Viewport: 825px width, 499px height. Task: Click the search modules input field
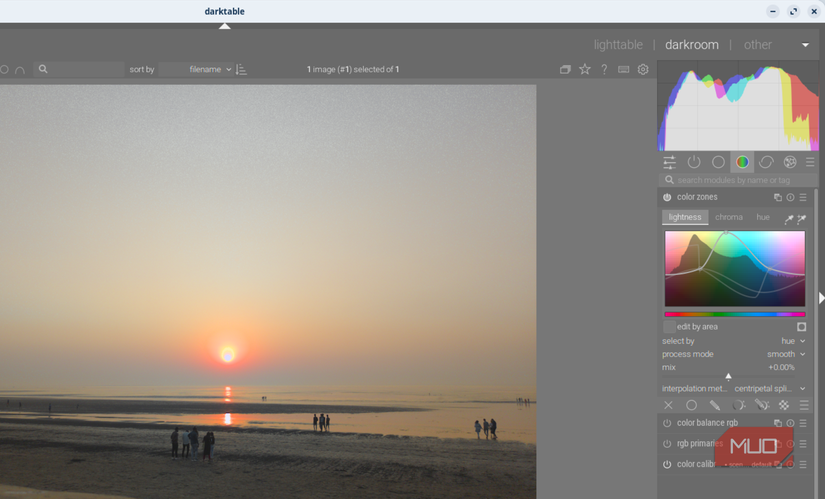pyautogui.click(x=738, y=181)
